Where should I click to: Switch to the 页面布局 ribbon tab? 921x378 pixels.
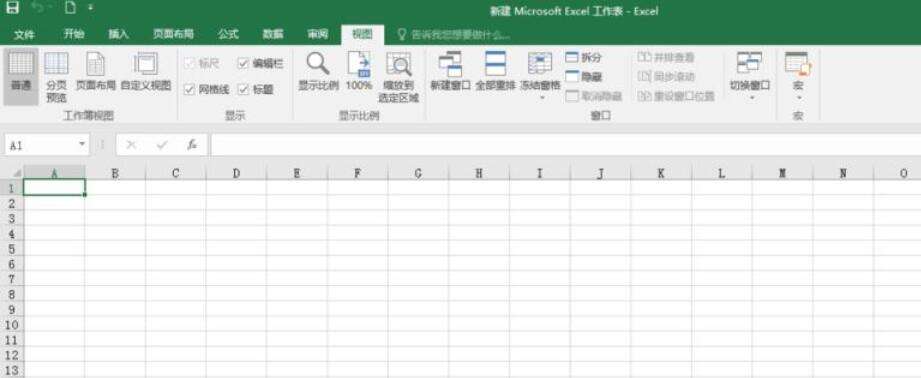[173, 35]
